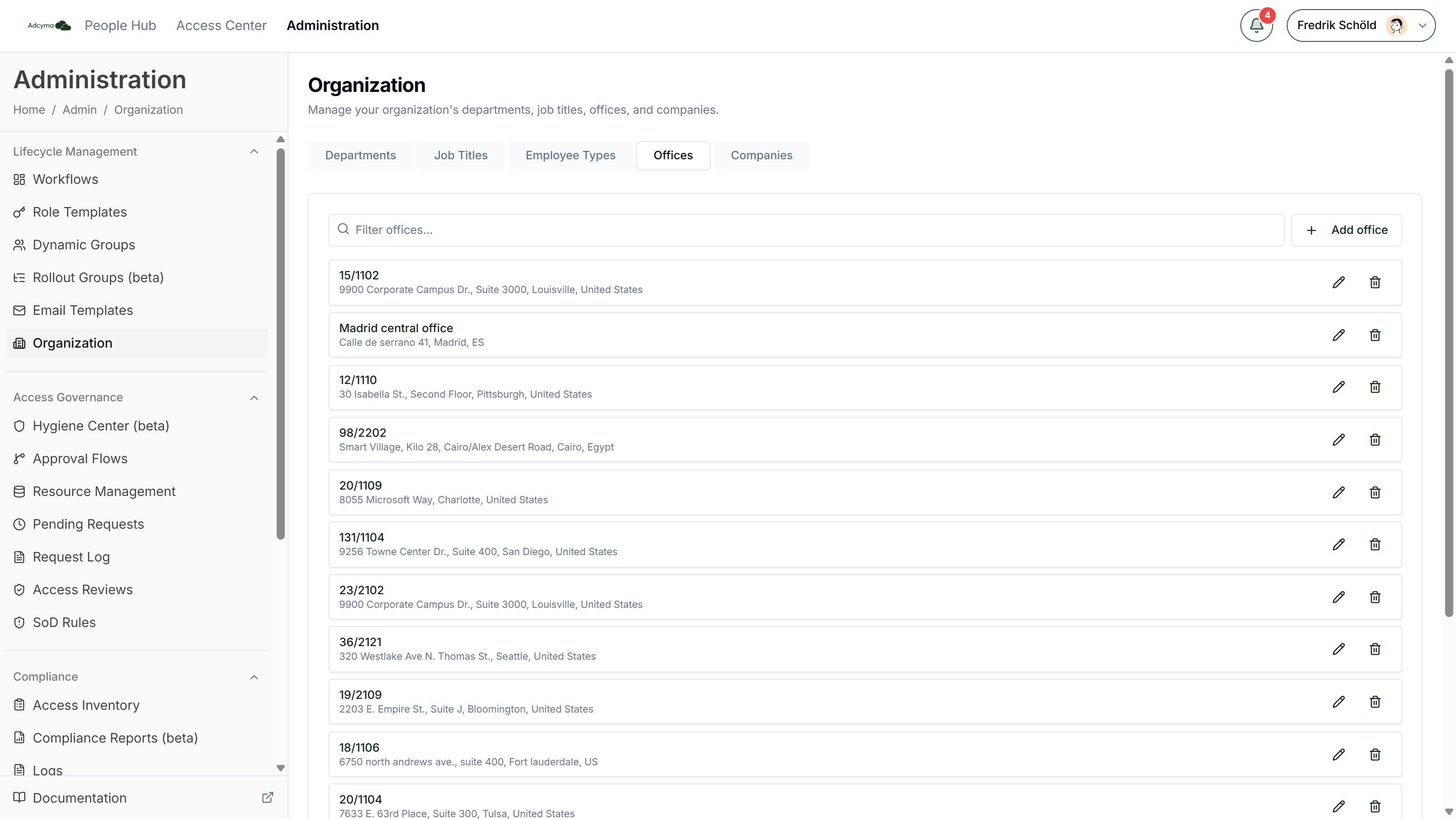Screen dimensions: 1456x819
Task: Switch to the Departments tab
Action: point(360,156)
